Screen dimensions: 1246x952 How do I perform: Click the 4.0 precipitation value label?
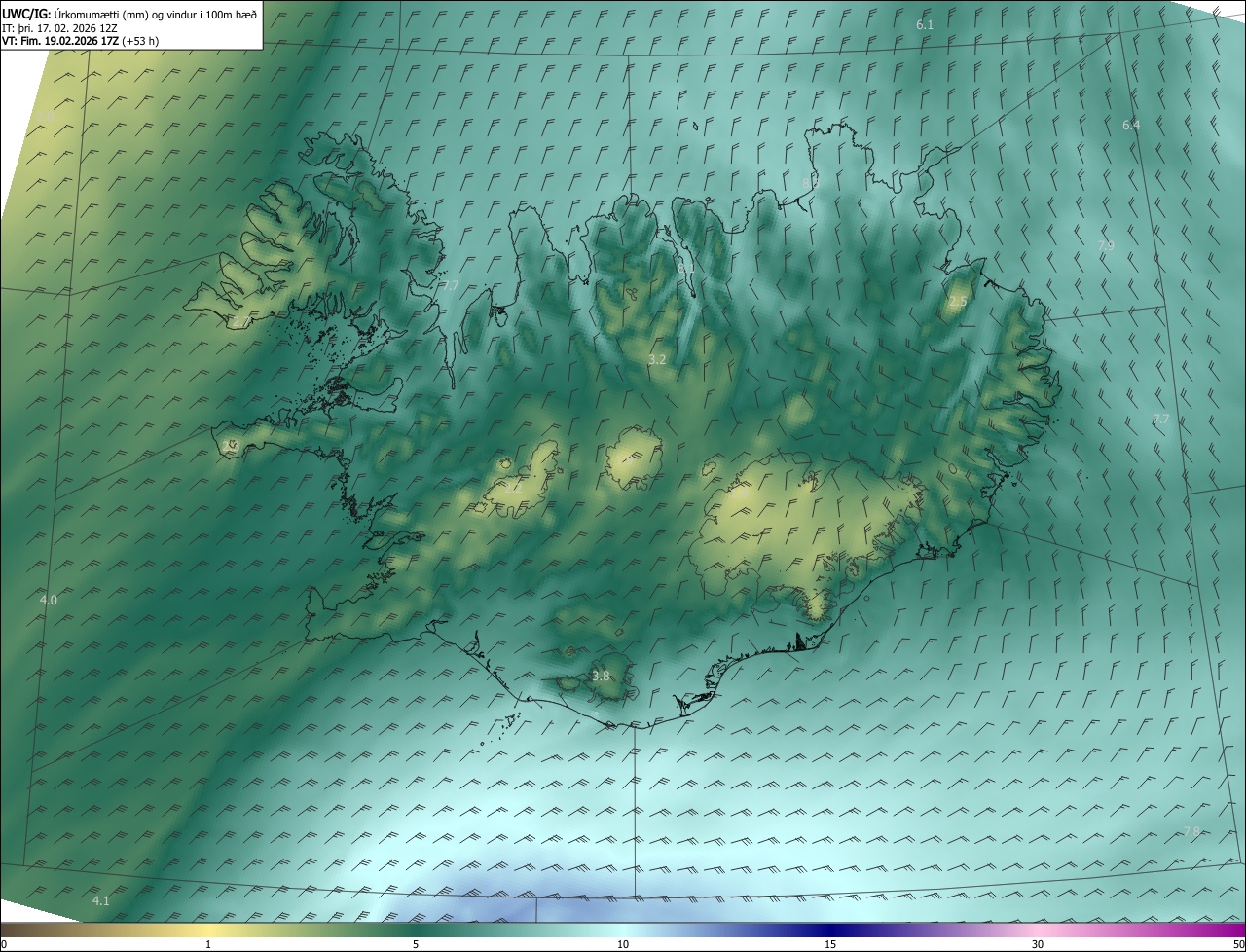[48, 600]
